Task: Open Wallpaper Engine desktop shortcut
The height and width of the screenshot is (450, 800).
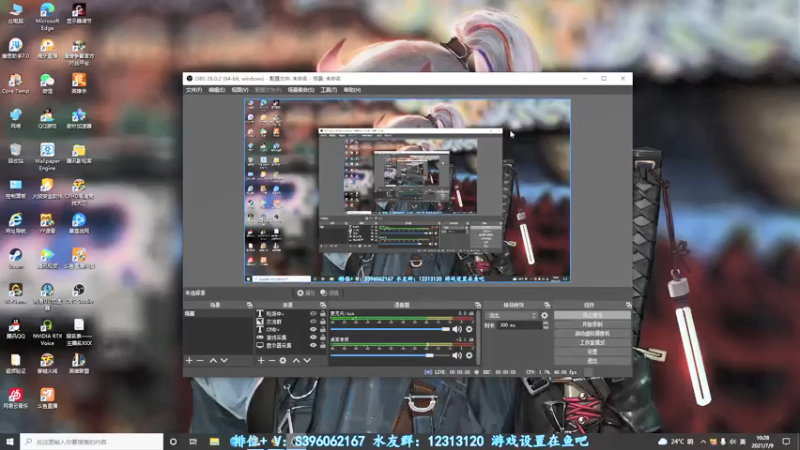Action: click(47, 156)
